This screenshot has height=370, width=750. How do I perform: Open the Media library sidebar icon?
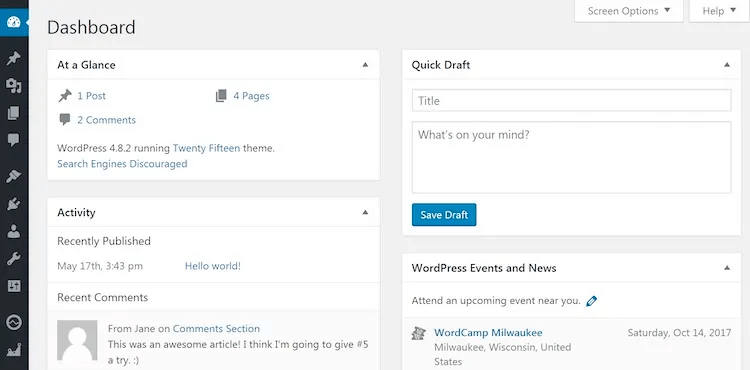click(x=13, y=86)
